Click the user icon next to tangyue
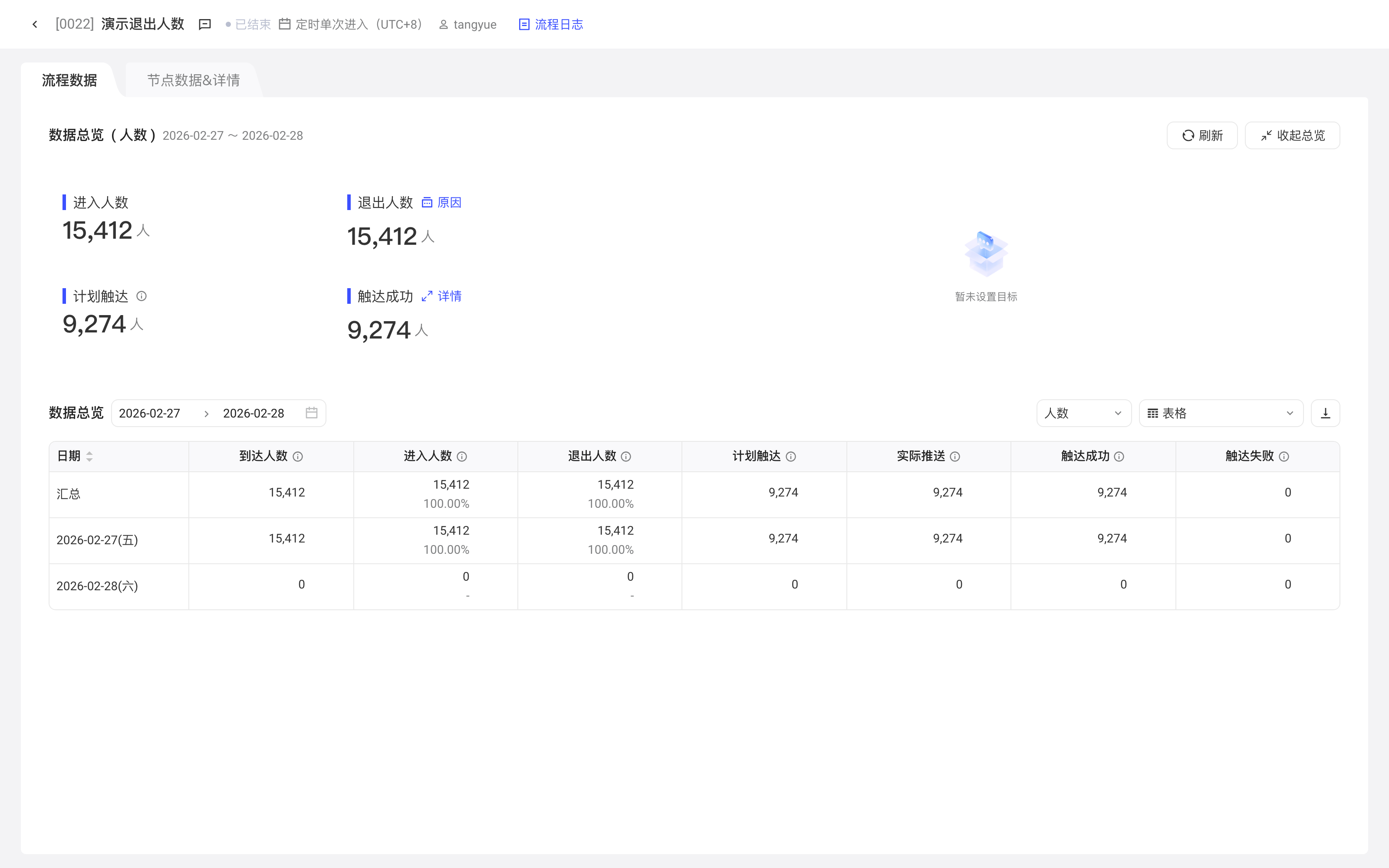1389x868 pixels. pos(443,25)
